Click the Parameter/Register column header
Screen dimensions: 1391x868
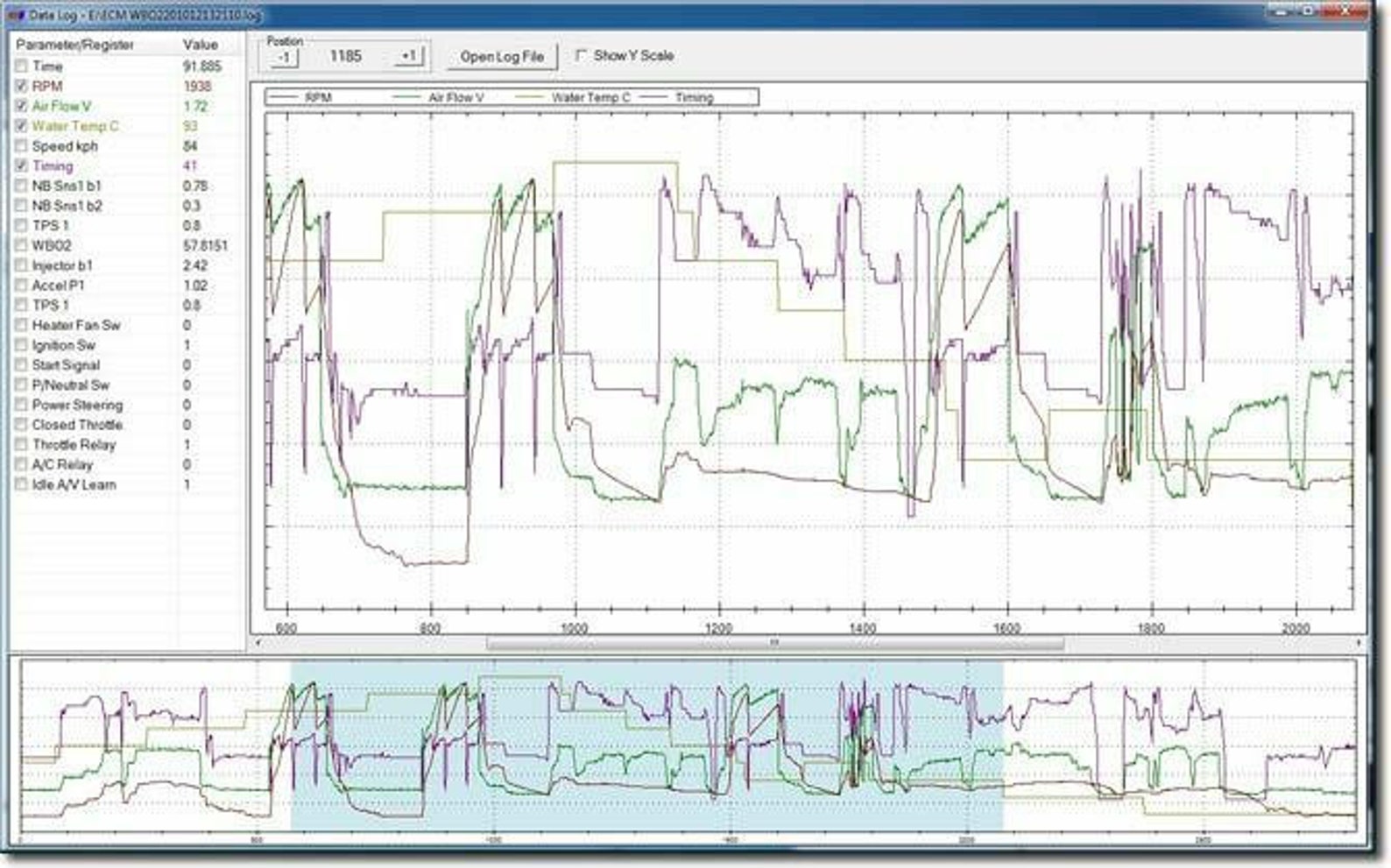click(75, 45)
